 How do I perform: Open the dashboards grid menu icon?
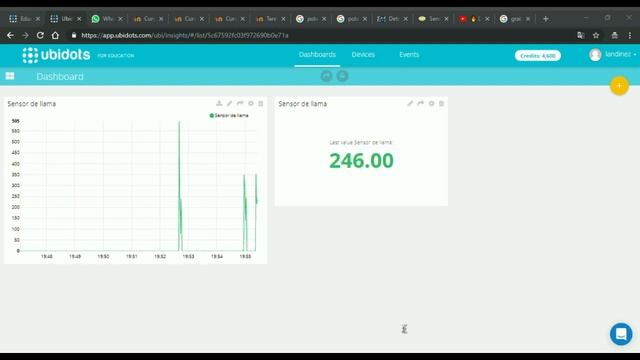click(x=10, y=76)
